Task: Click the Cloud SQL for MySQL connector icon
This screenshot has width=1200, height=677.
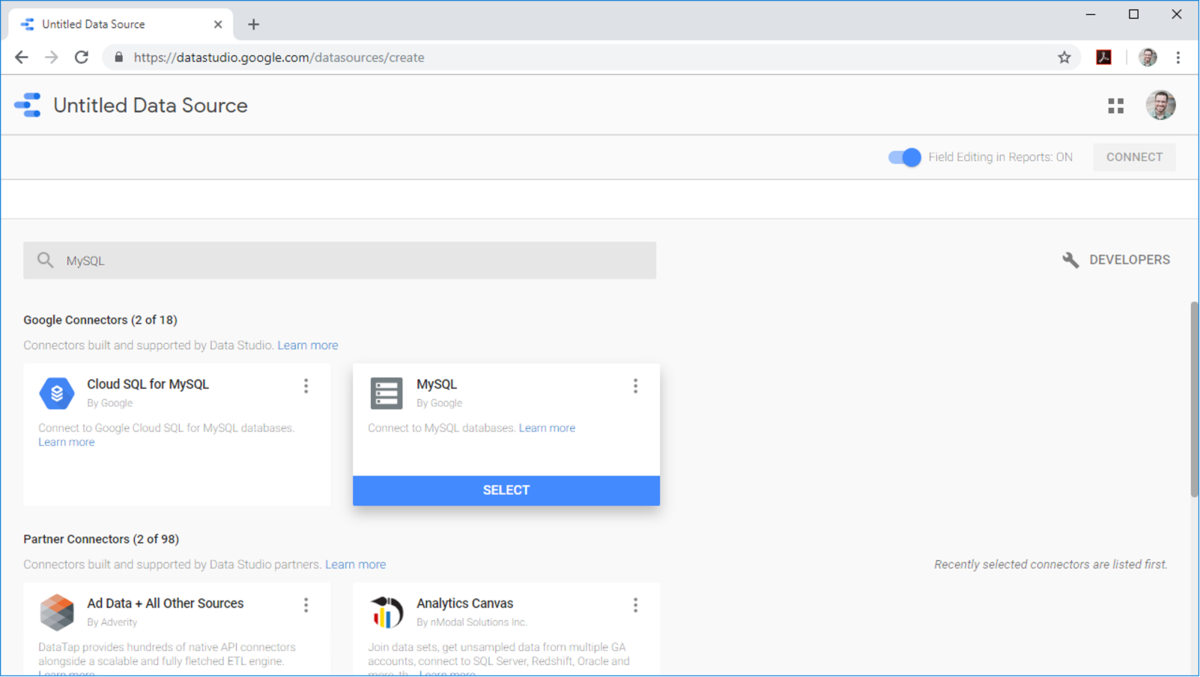Action: pyautogui.click(x=57, y=393)
